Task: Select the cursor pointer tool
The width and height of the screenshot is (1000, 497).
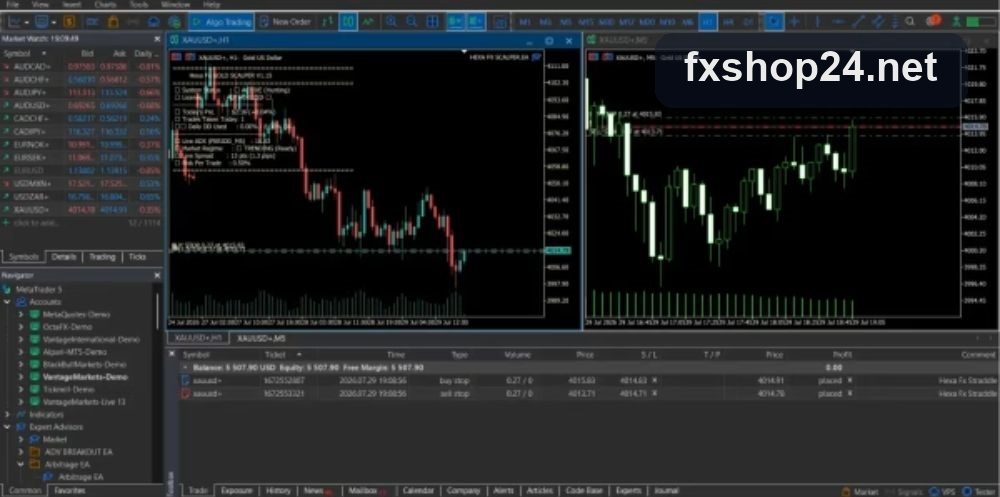Action: tap(774, 22)
